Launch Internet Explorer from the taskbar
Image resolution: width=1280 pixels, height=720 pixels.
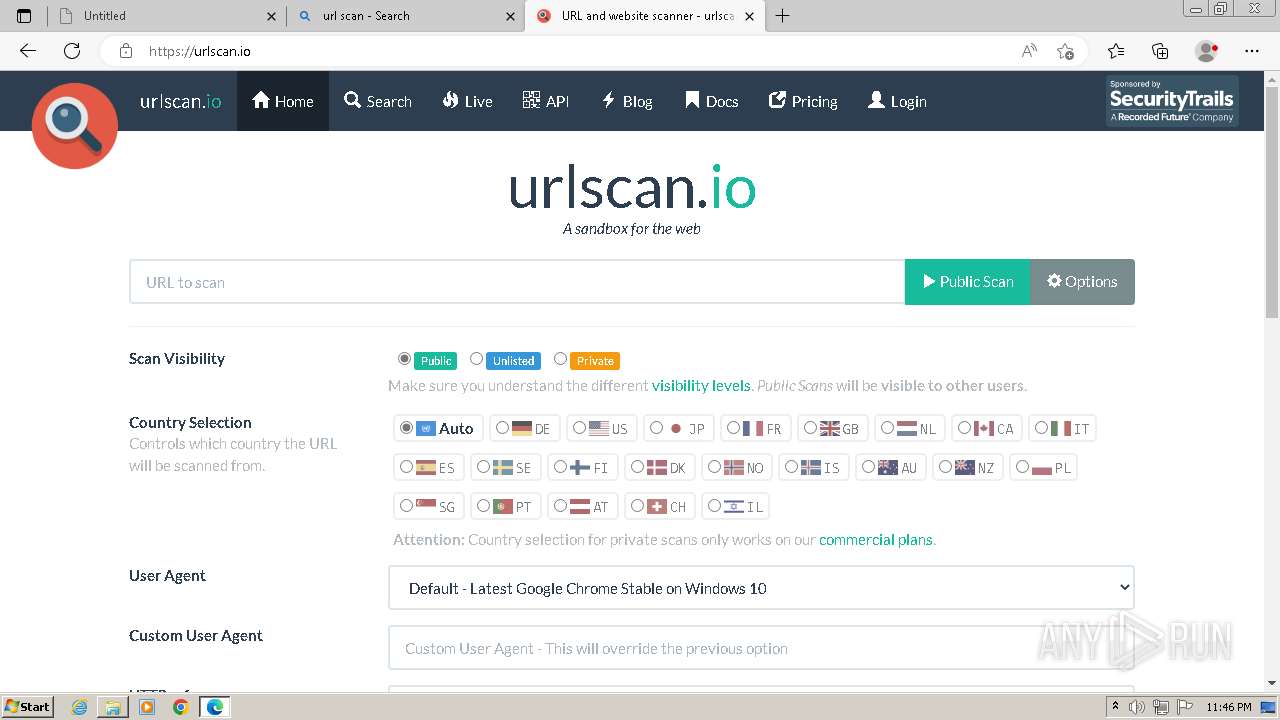pyautogui.click(x=80, y=707)
